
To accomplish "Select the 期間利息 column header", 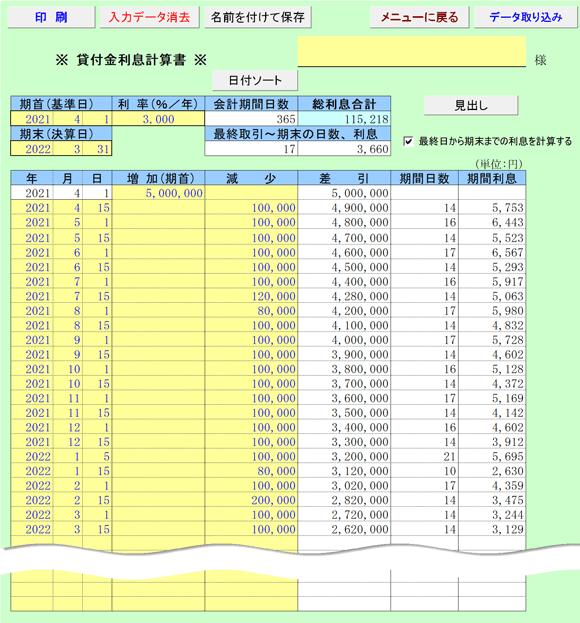I will tap(492, 178).
